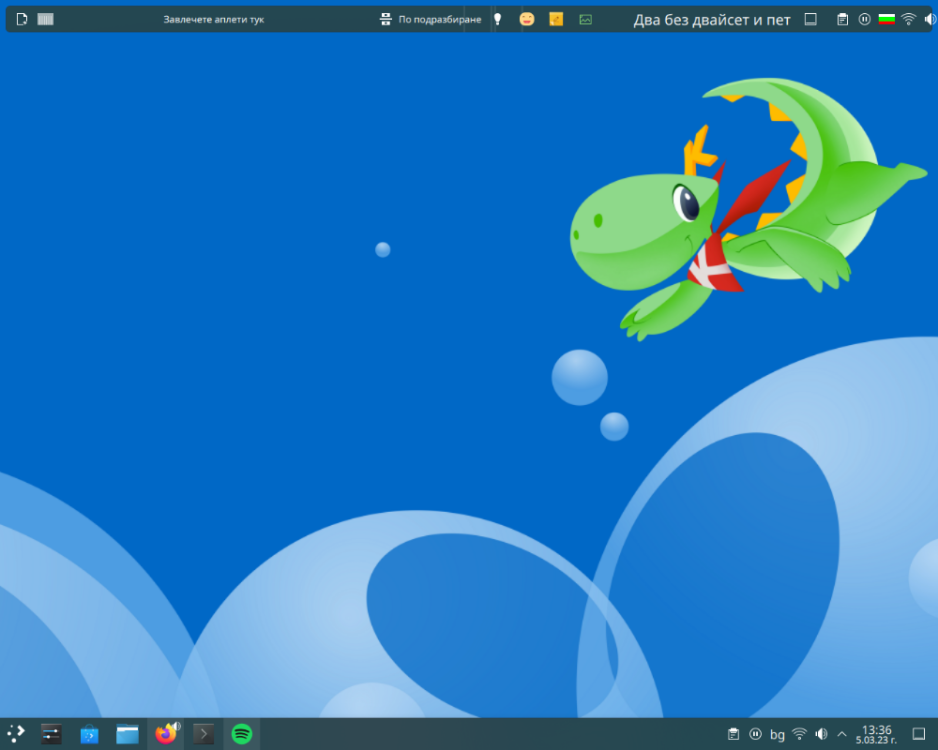
Task: Open Wi-Fi networks in bottom tray
Action: click(x=799, y=734)
